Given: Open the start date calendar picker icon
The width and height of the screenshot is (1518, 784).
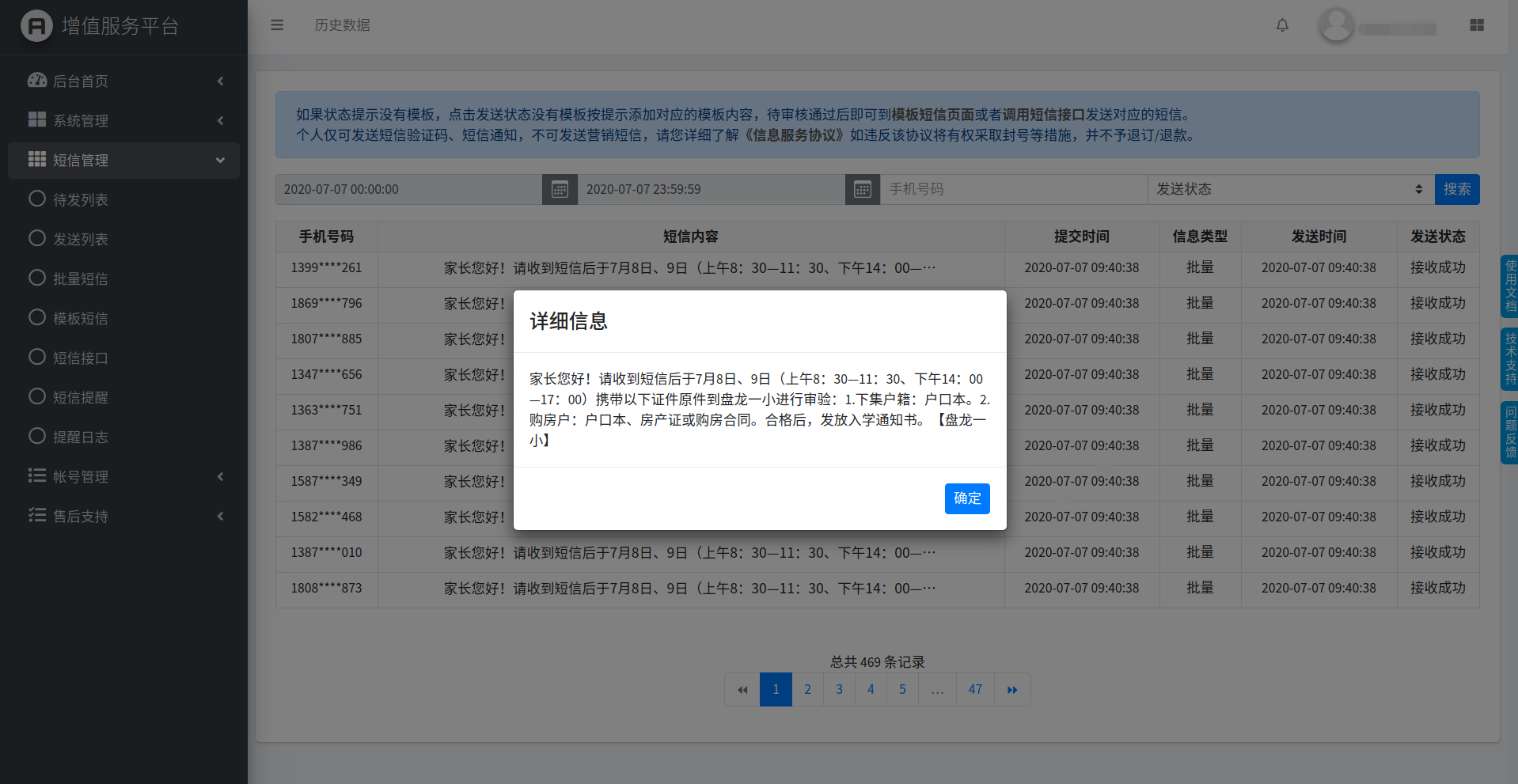Looking at the screenshot, I should click(x=560, y=190).
